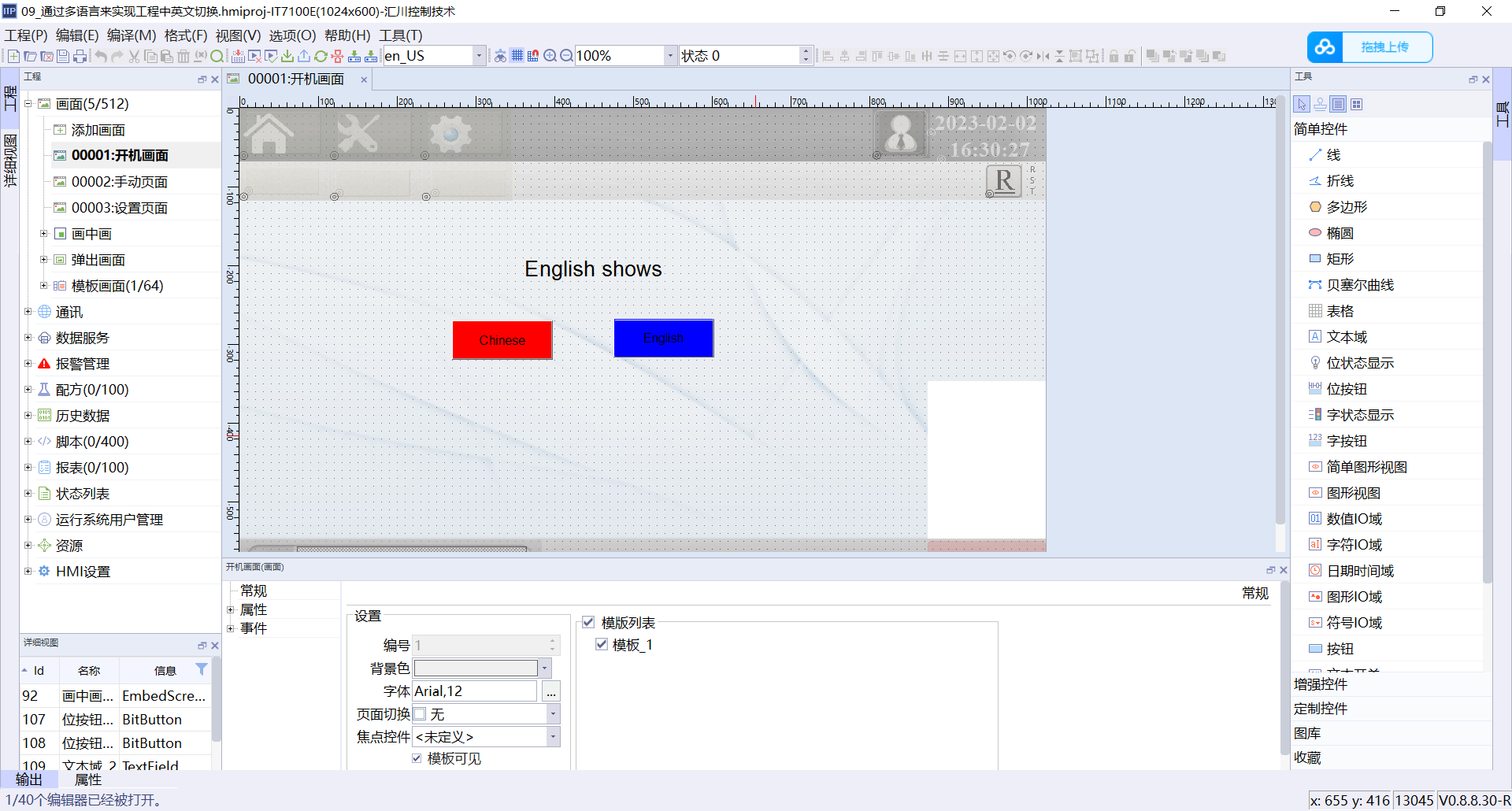Click the 字体 Arial,12 field
The width and height of the screenshot is (1512, 811).
[475, 691]
